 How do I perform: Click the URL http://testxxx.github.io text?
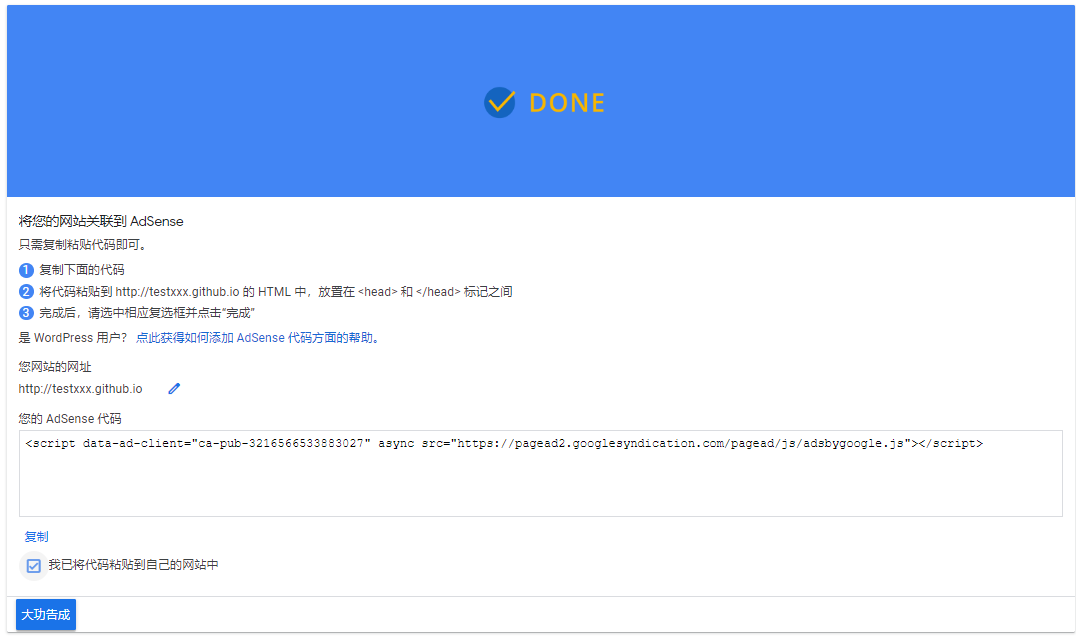pos(80,388)
